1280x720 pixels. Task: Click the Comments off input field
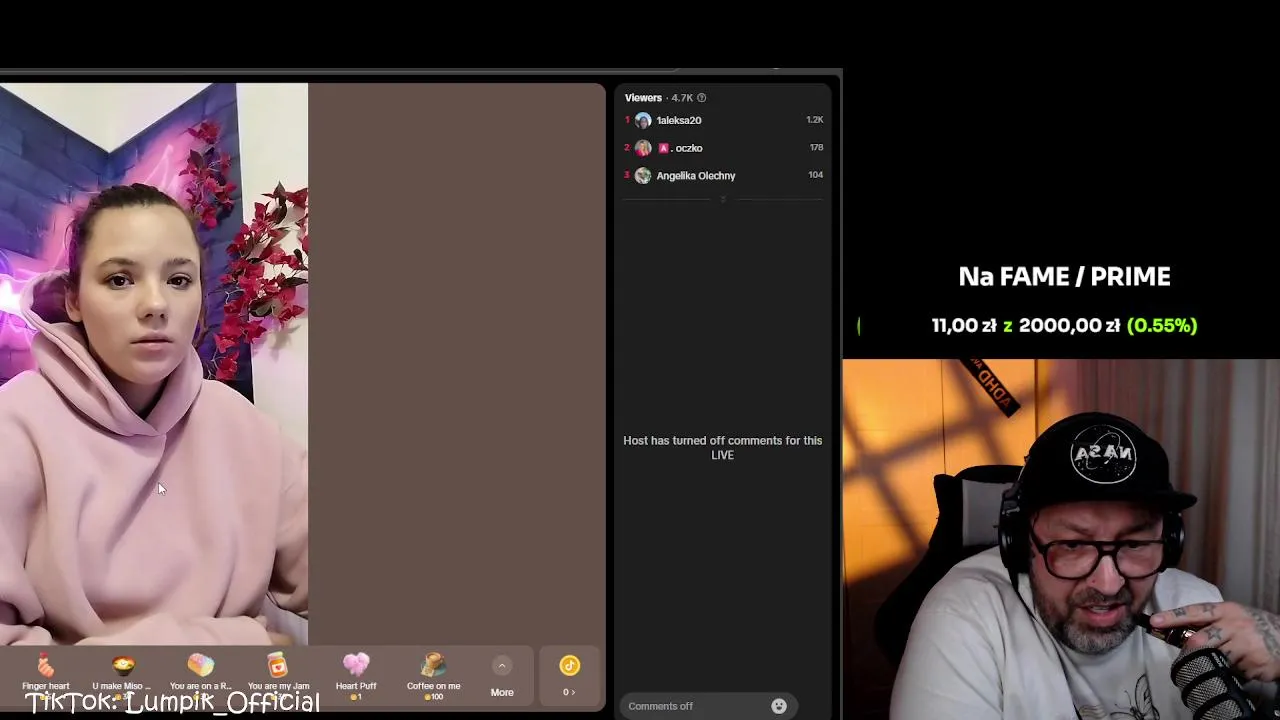coord(708,706)
